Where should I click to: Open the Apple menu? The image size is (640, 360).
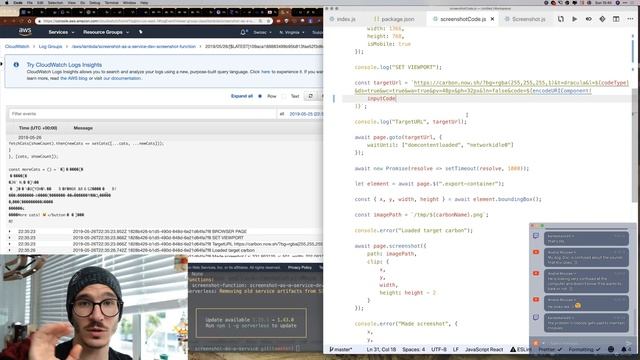6,2
